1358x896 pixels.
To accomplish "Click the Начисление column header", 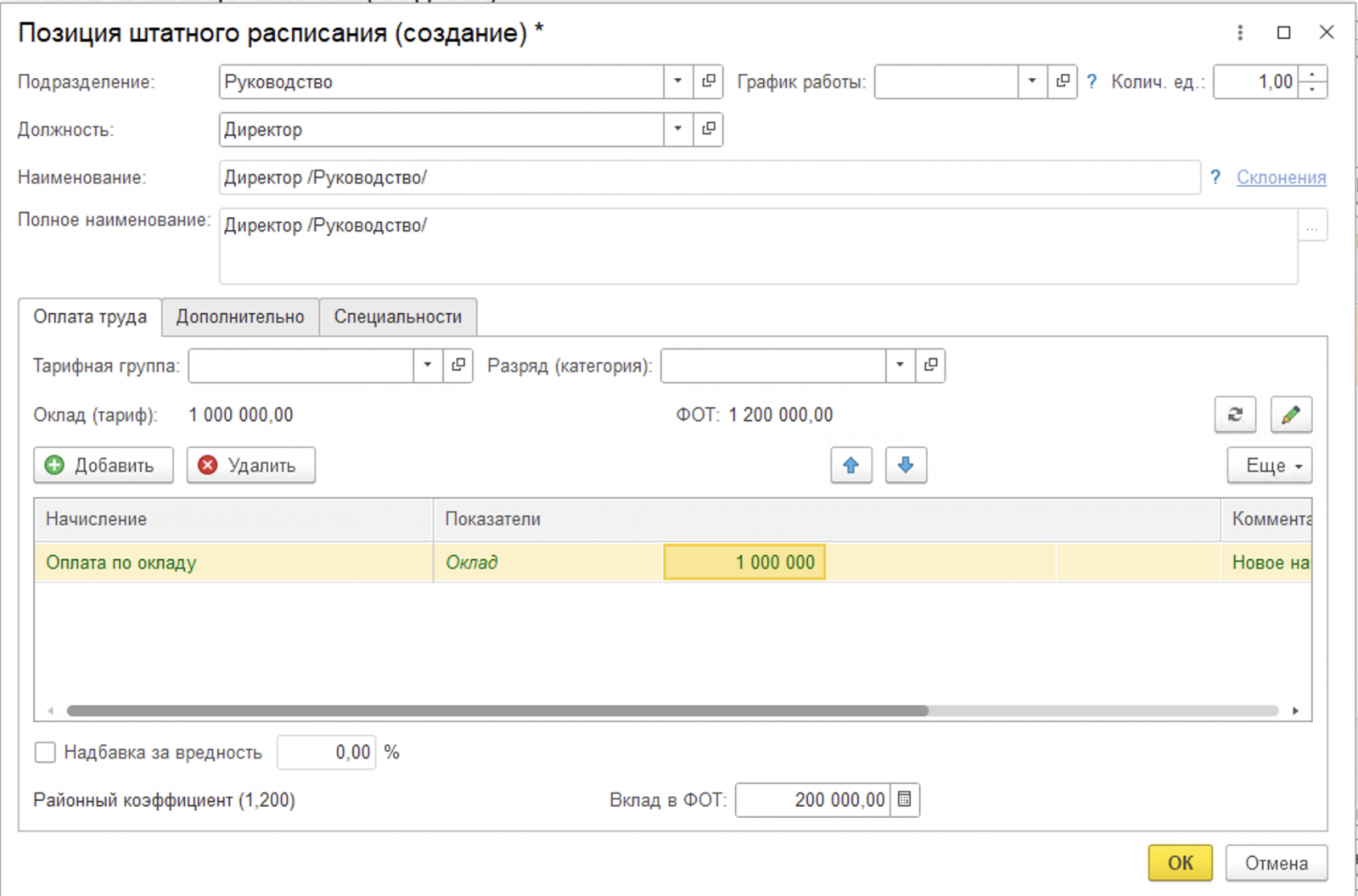I will point(233,519).
